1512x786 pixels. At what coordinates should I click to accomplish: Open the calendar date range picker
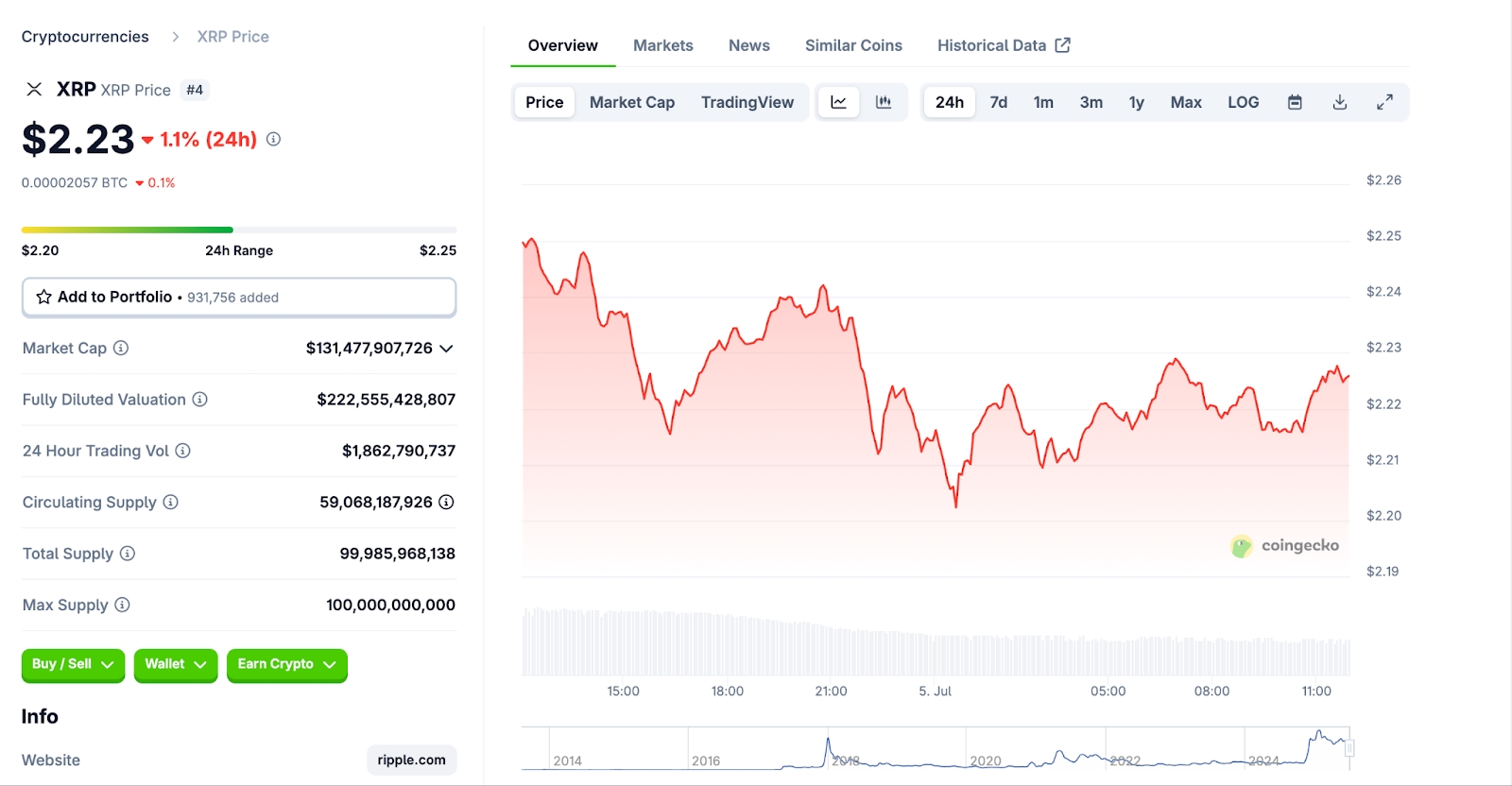click(1295, 102)
